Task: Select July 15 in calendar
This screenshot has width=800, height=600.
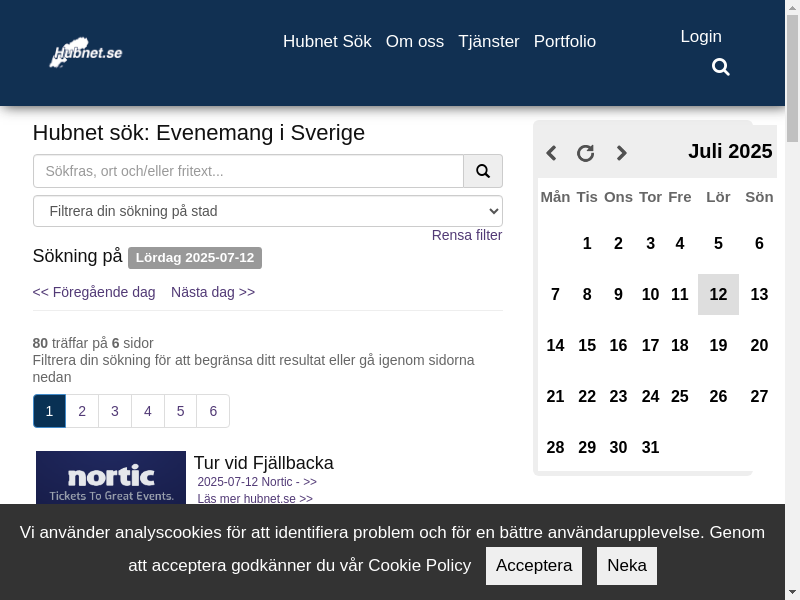Action: (x=587, y=345)
